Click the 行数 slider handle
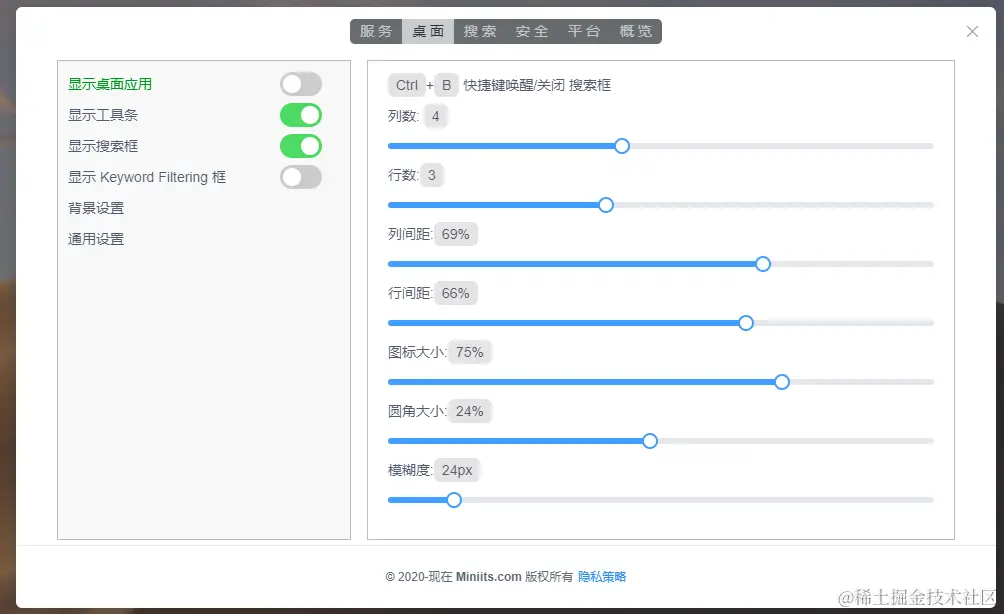 click(x=605, y=204)
